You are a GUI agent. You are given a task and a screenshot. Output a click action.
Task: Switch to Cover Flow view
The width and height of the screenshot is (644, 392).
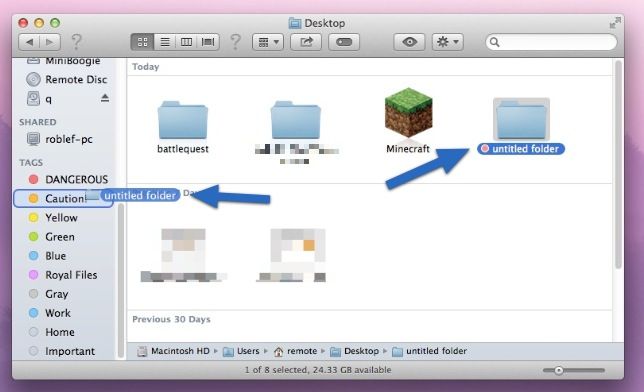208,42
